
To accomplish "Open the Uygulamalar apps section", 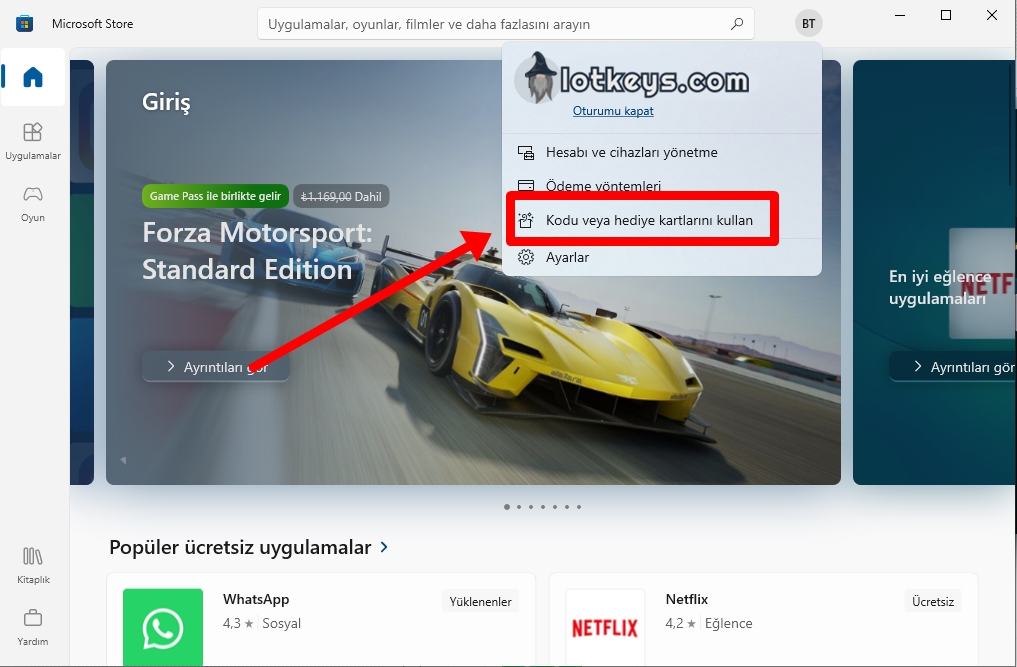I will (x=32, y=140).
